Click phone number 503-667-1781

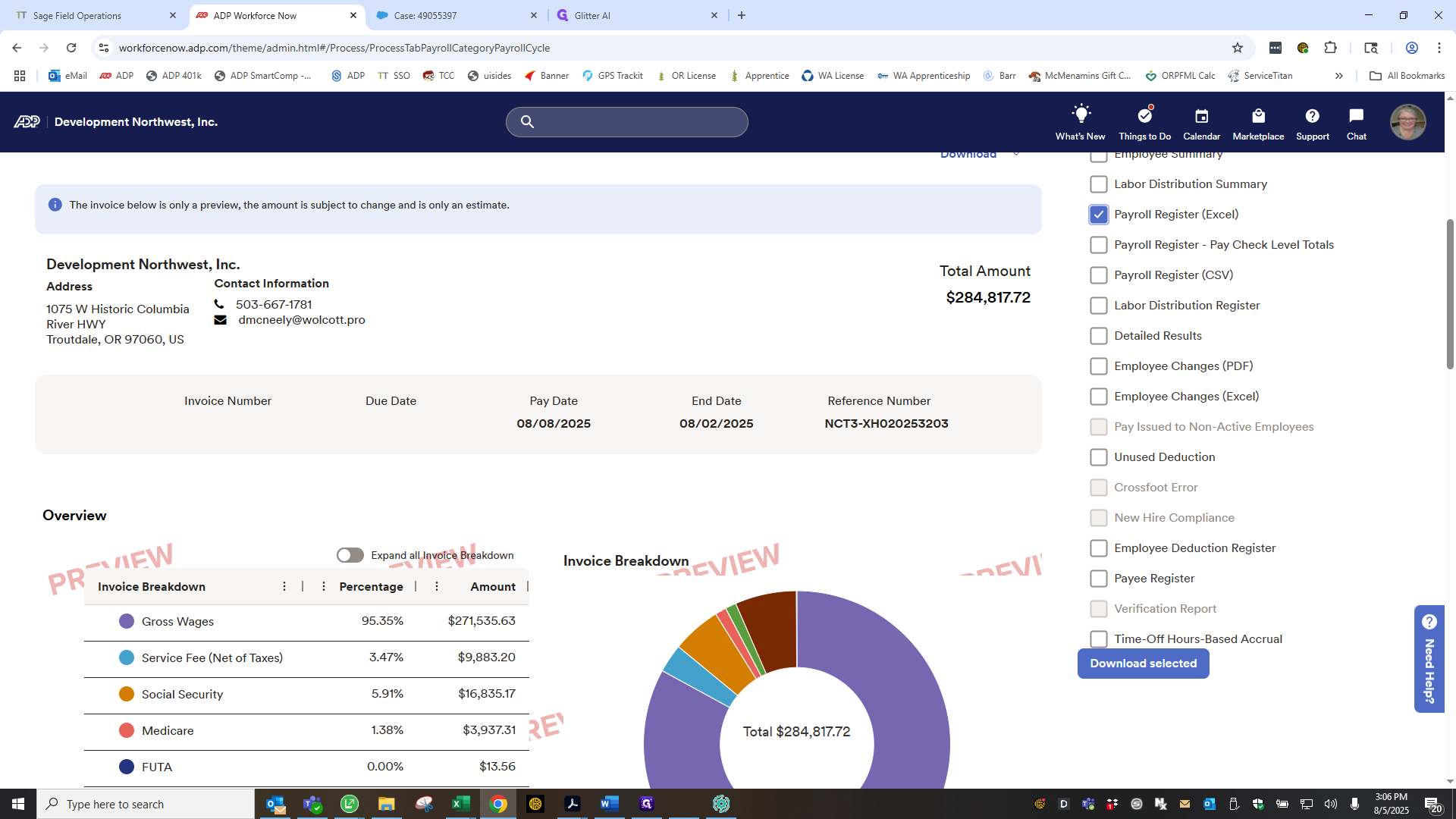click(274, 305)
